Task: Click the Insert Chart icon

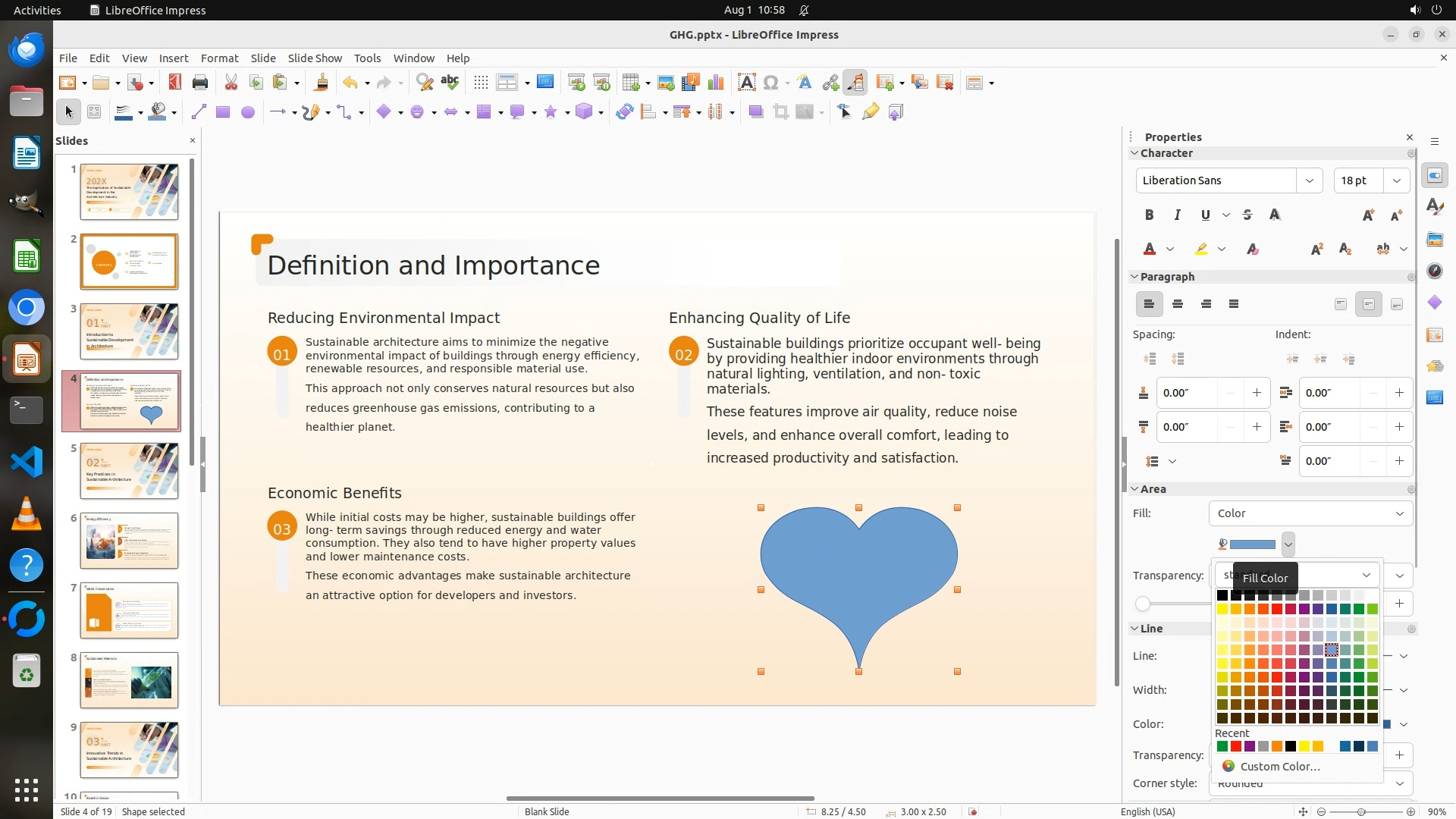Action: pos(715,83)
